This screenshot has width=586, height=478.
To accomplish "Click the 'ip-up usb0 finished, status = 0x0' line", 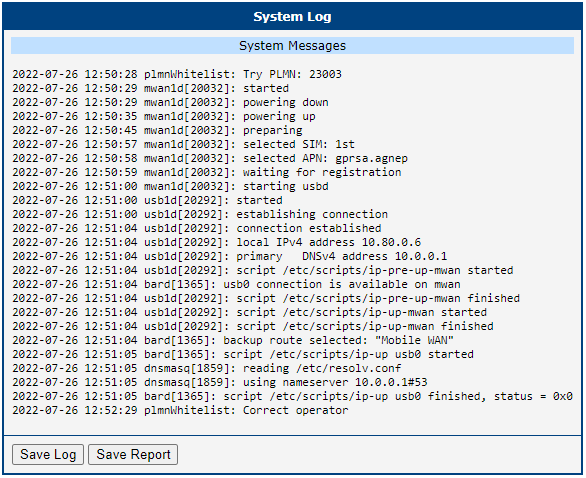I will (292, 397).
